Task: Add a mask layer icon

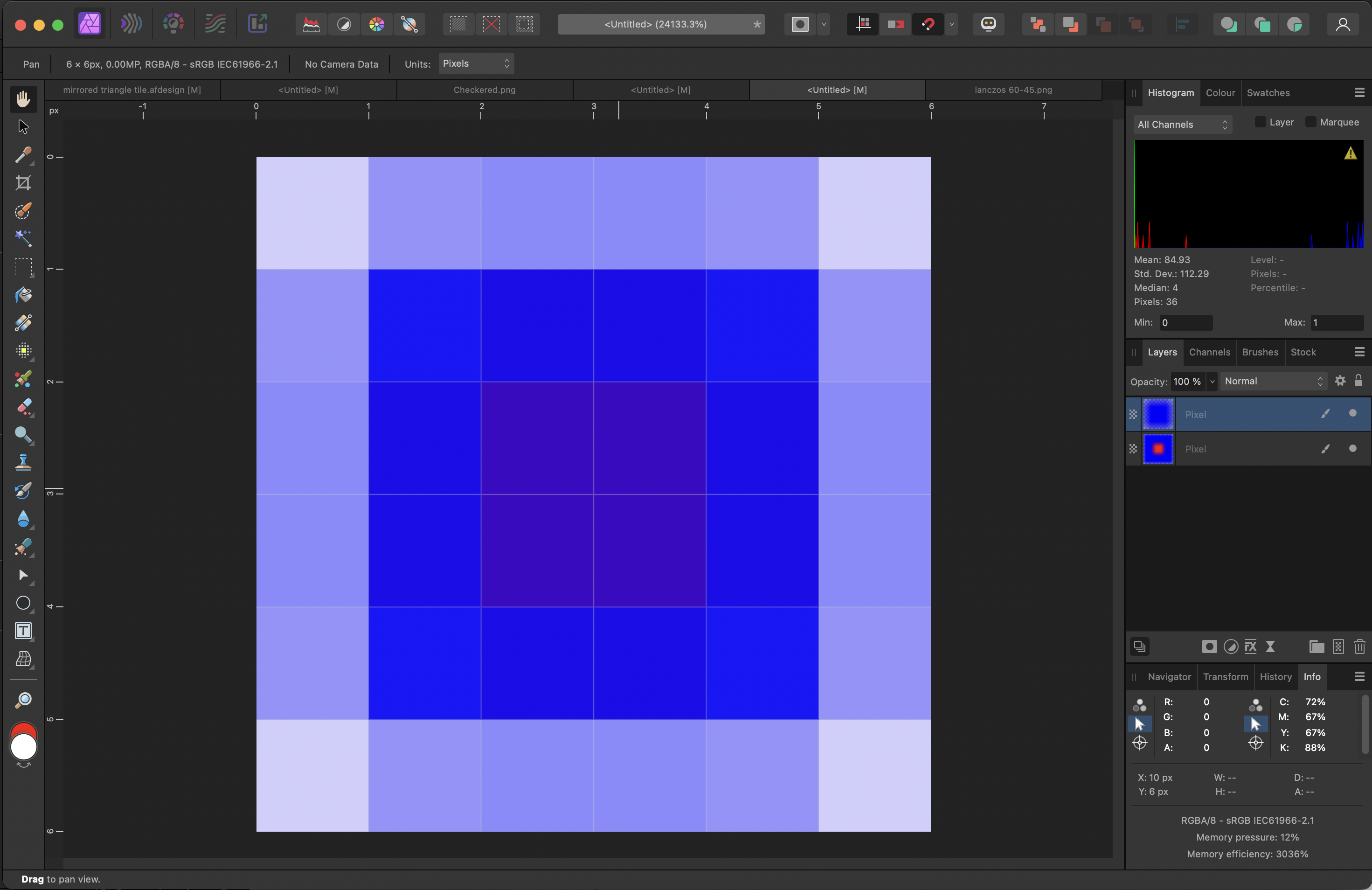Action: [1209, 647]
